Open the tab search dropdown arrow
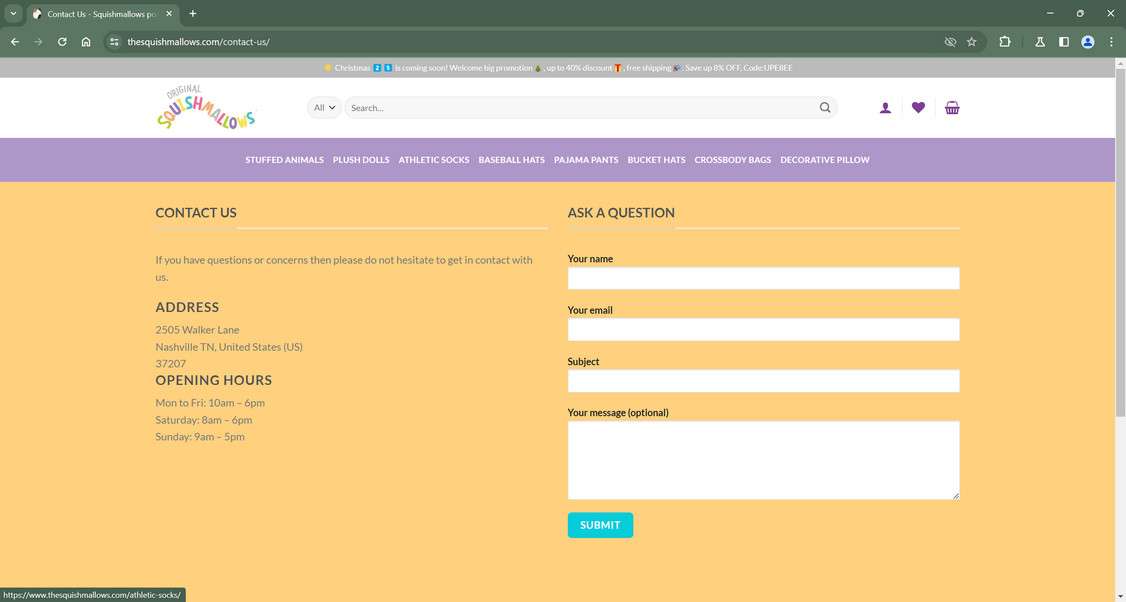This screenshot has height=602, width=1126. [x=13, y=14]
